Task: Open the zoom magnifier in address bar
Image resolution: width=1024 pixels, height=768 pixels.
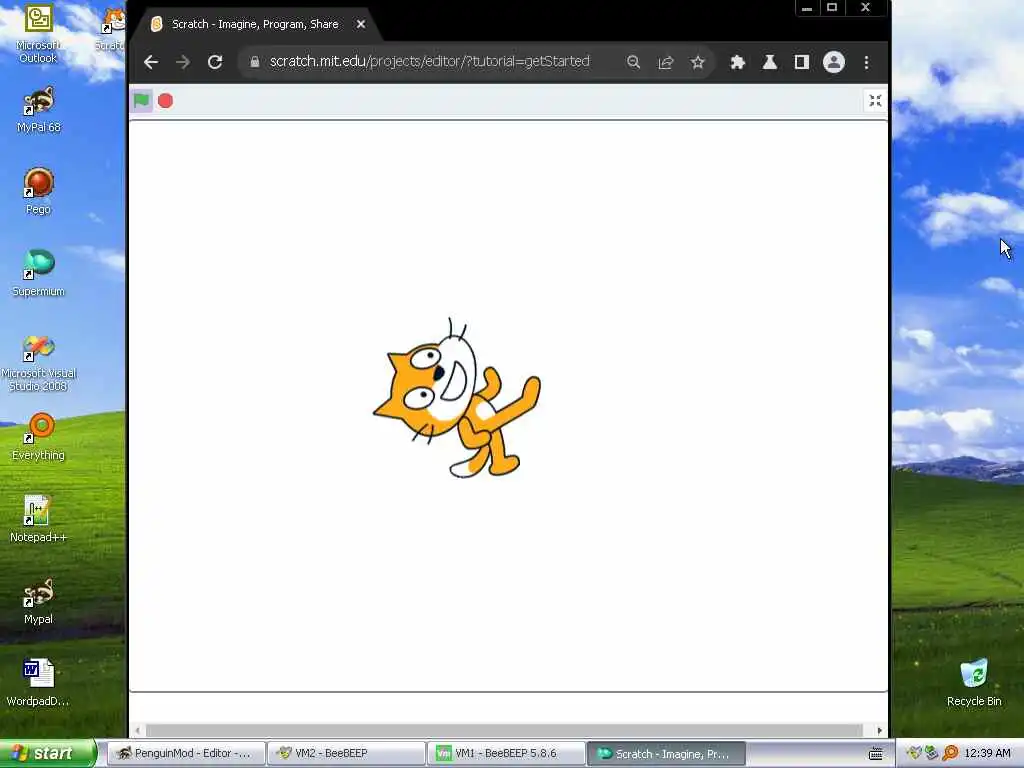Action: 633,62
